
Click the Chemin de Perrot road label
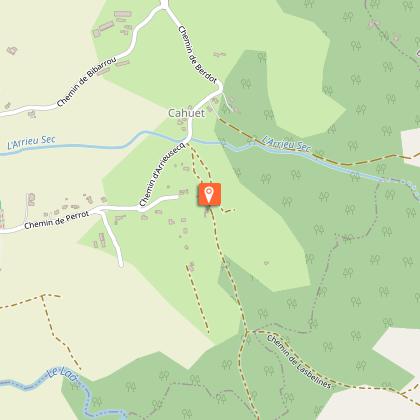[x=57, y=220]
